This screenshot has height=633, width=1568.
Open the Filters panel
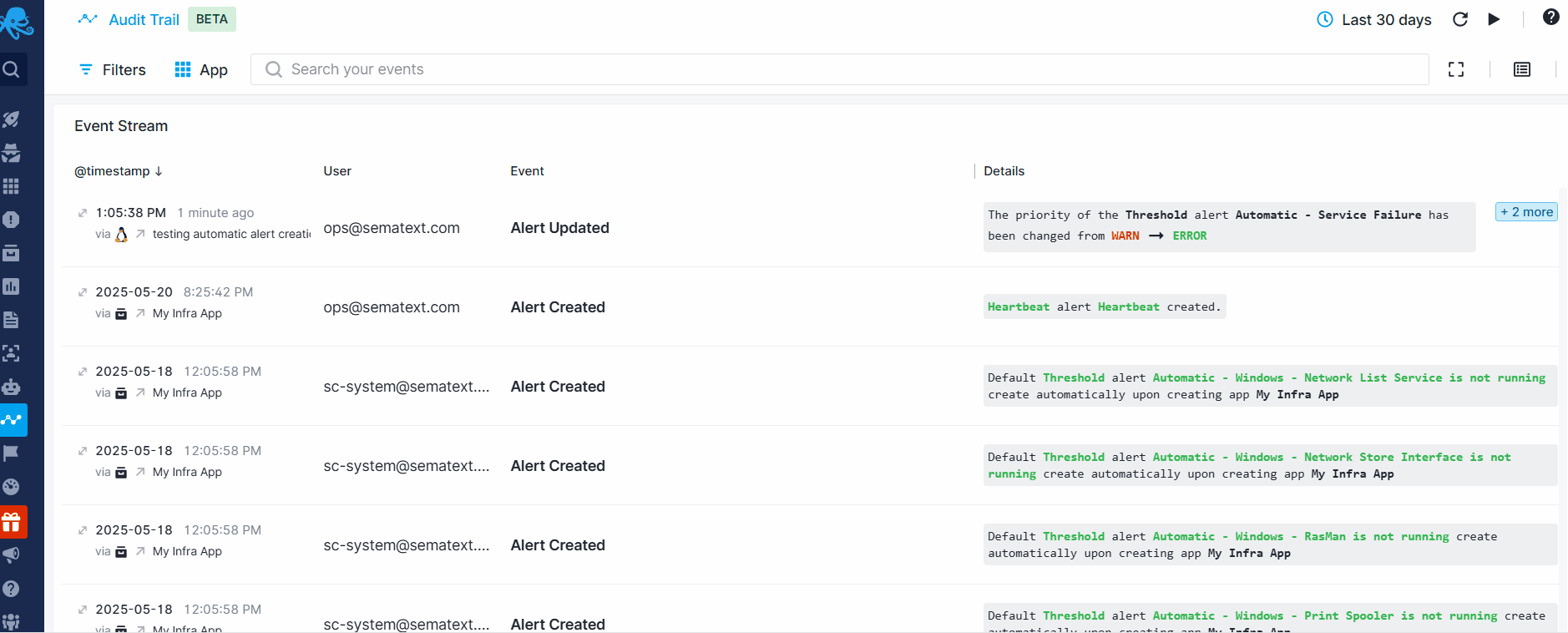(x=112, y=69)
